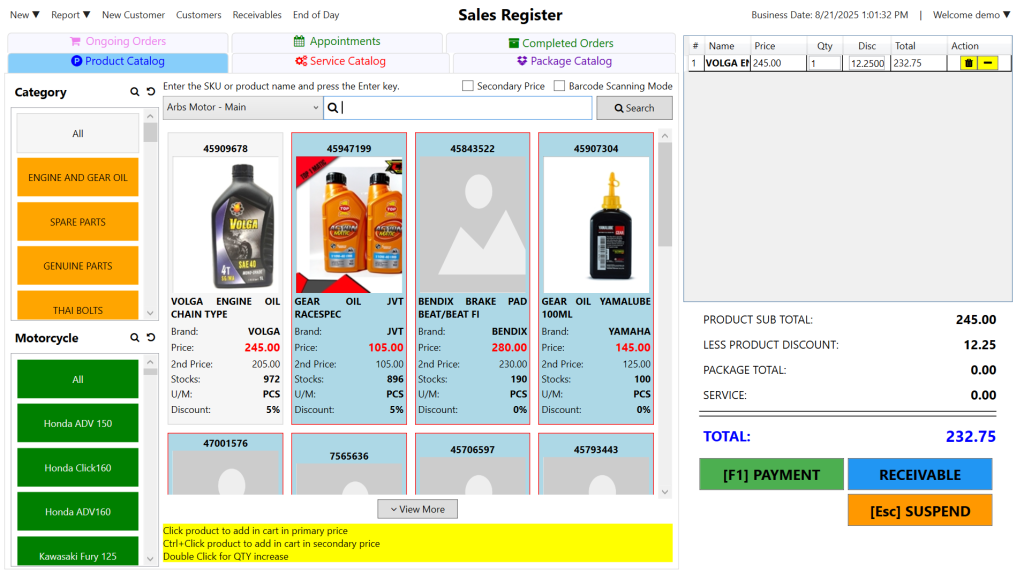Click the Esc SUSPEND button

[x=920, y=510]
